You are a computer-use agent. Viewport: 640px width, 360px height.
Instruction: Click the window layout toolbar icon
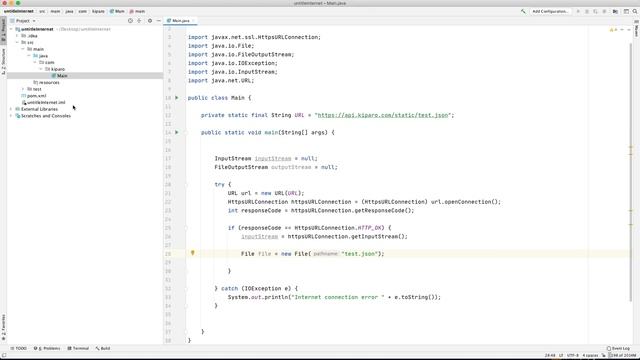point(626,11)
